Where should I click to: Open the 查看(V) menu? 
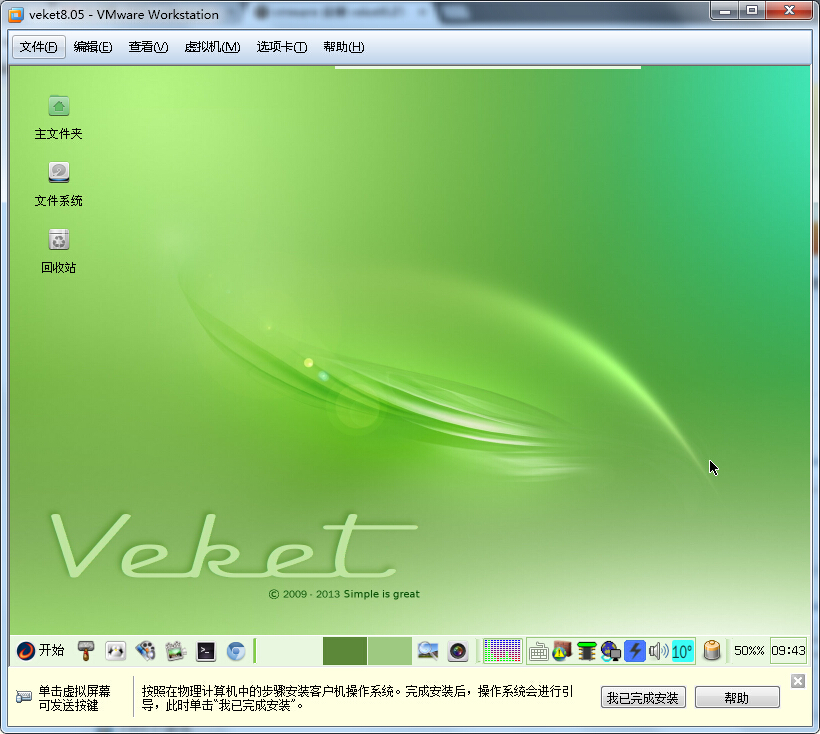click(x=149, y=47)
